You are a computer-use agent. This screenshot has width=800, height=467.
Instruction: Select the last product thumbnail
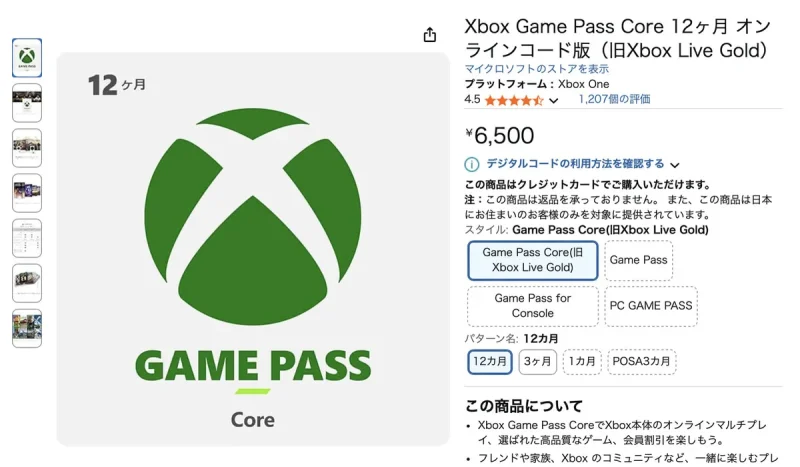[27, 328]
